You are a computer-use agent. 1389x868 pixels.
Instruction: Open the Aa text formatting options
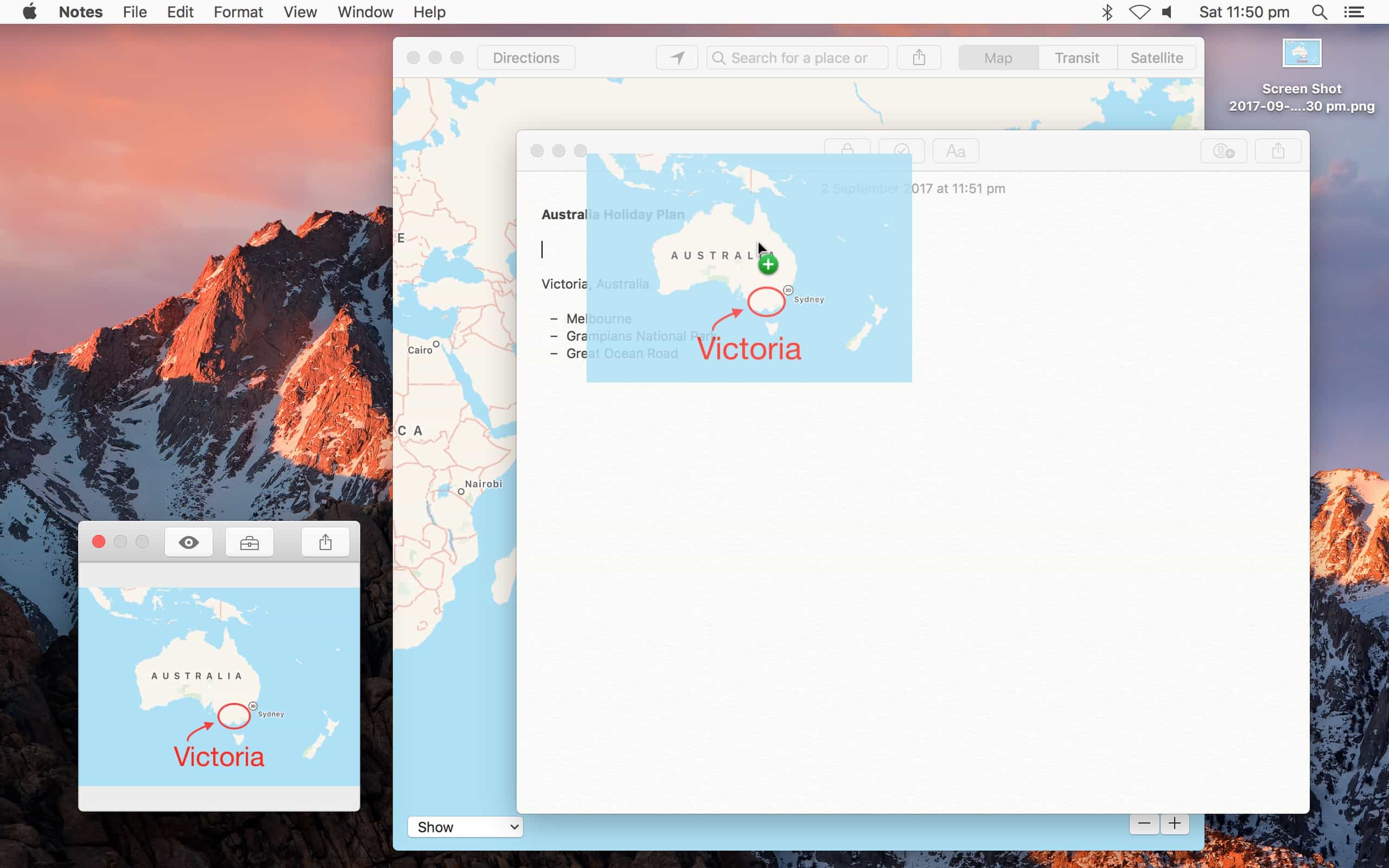tap(954, 150)
